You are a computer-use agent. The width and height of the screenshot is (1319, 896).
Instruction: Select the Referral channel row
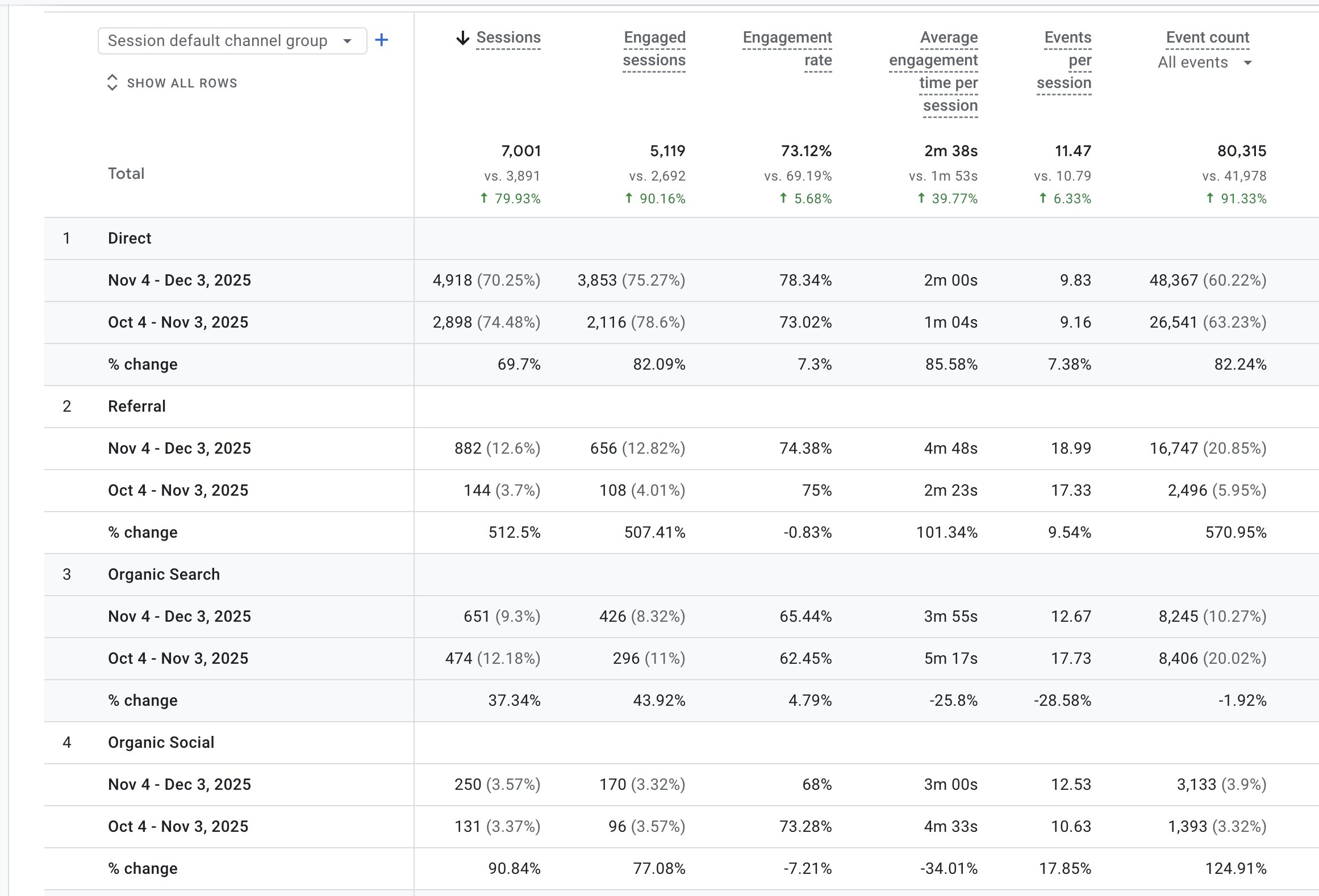point(136,406)
